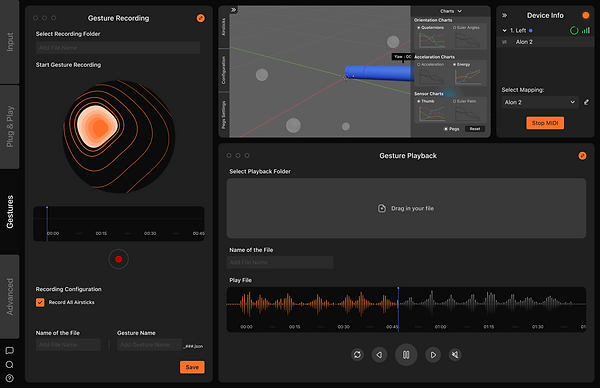Click Name of the File field in Gesture Recording

pyautogui.click(x=68, y=344)
